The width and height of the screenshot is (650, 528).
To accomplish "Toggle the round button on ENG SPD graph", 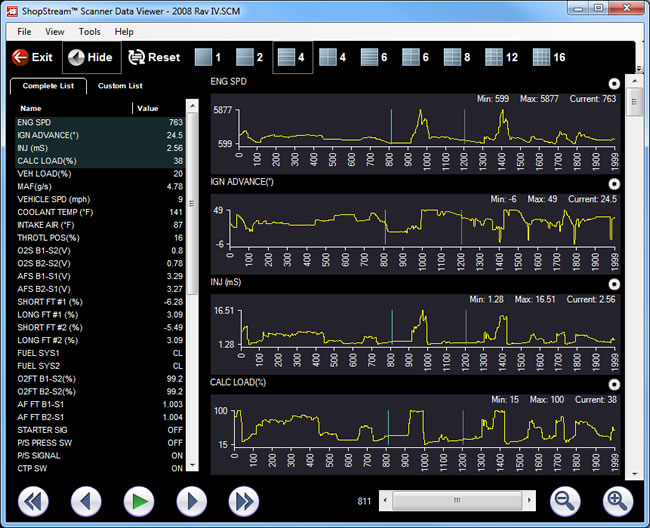I will pyautogui.click(x=614, y=83).
